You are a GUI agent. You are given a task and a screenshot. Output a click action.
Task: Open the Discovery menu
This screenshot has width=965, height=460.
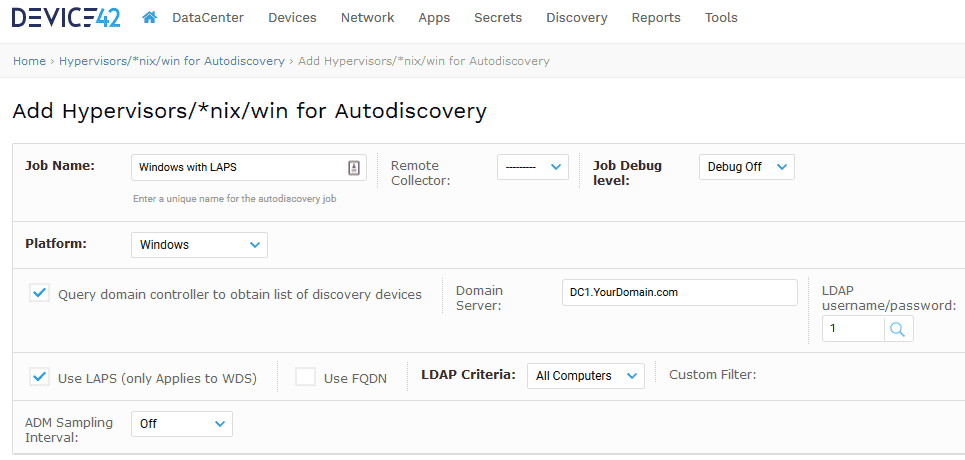(577, 18)
